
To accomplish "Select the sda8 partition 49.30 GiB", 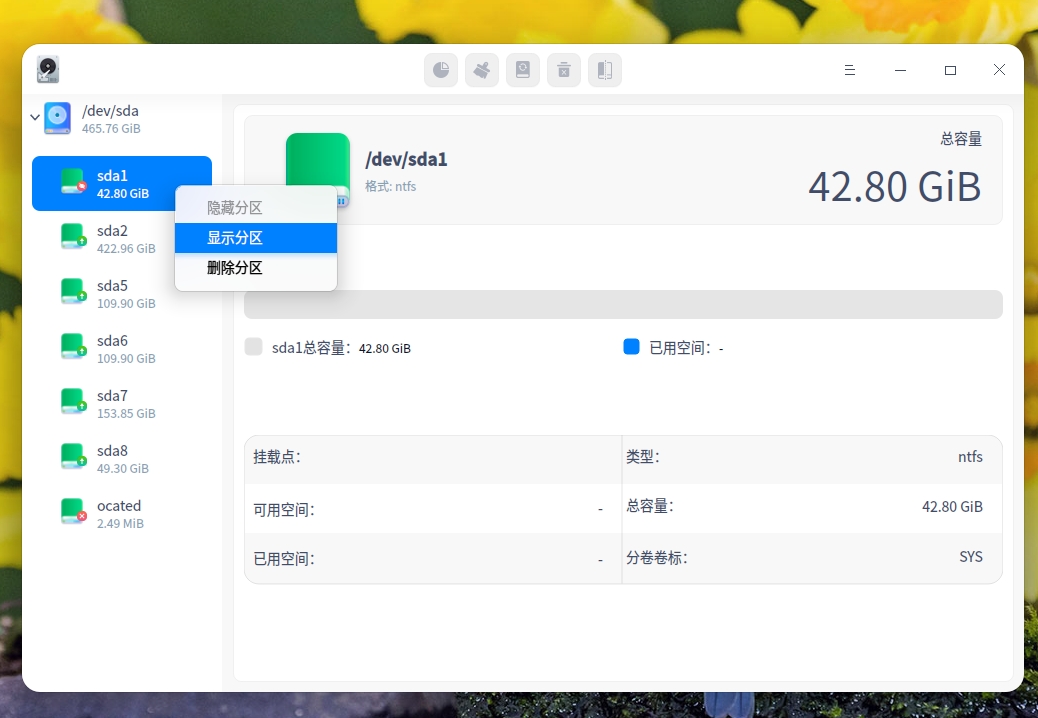I will point(122,459).
